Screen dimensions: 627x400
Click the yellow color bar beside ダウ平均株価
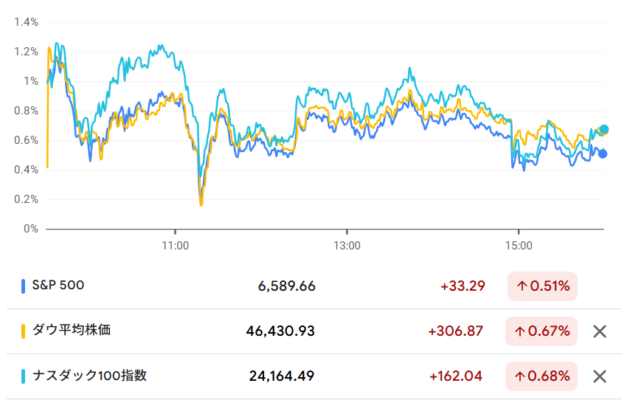[x=23, y=331]
